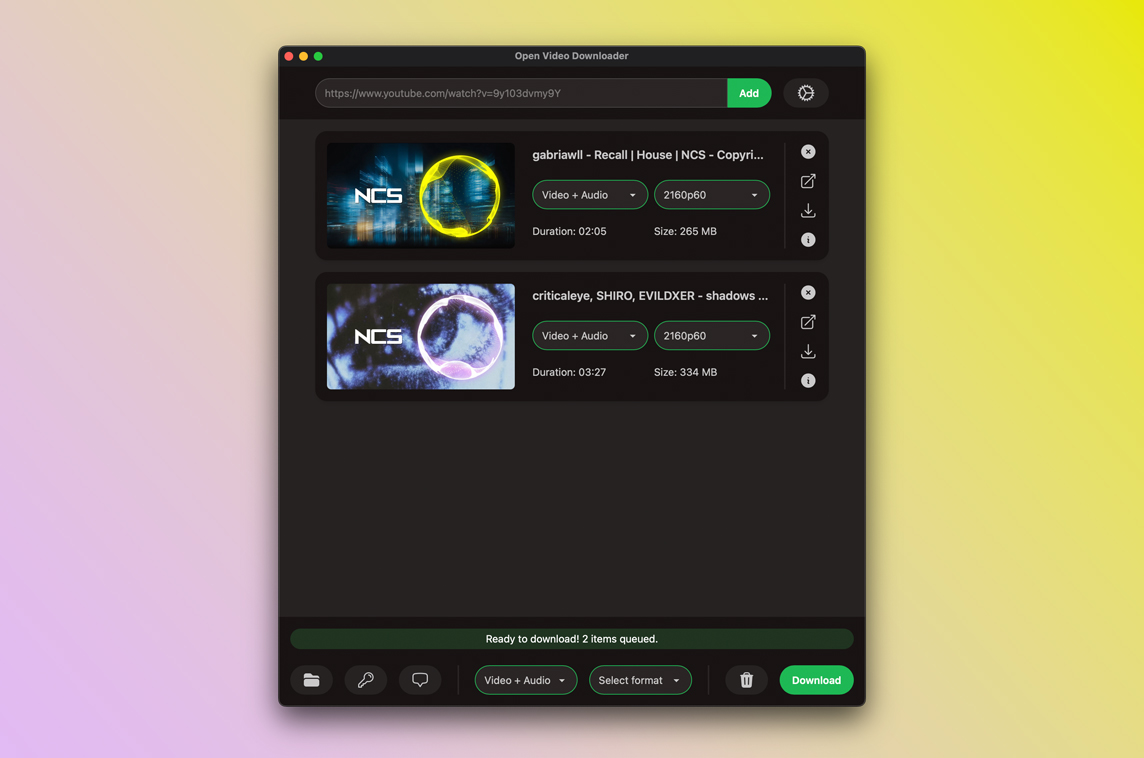Click the Add button next to URL
The height and width of the screenshot is (758, 1144).
(x=748, y=93)
